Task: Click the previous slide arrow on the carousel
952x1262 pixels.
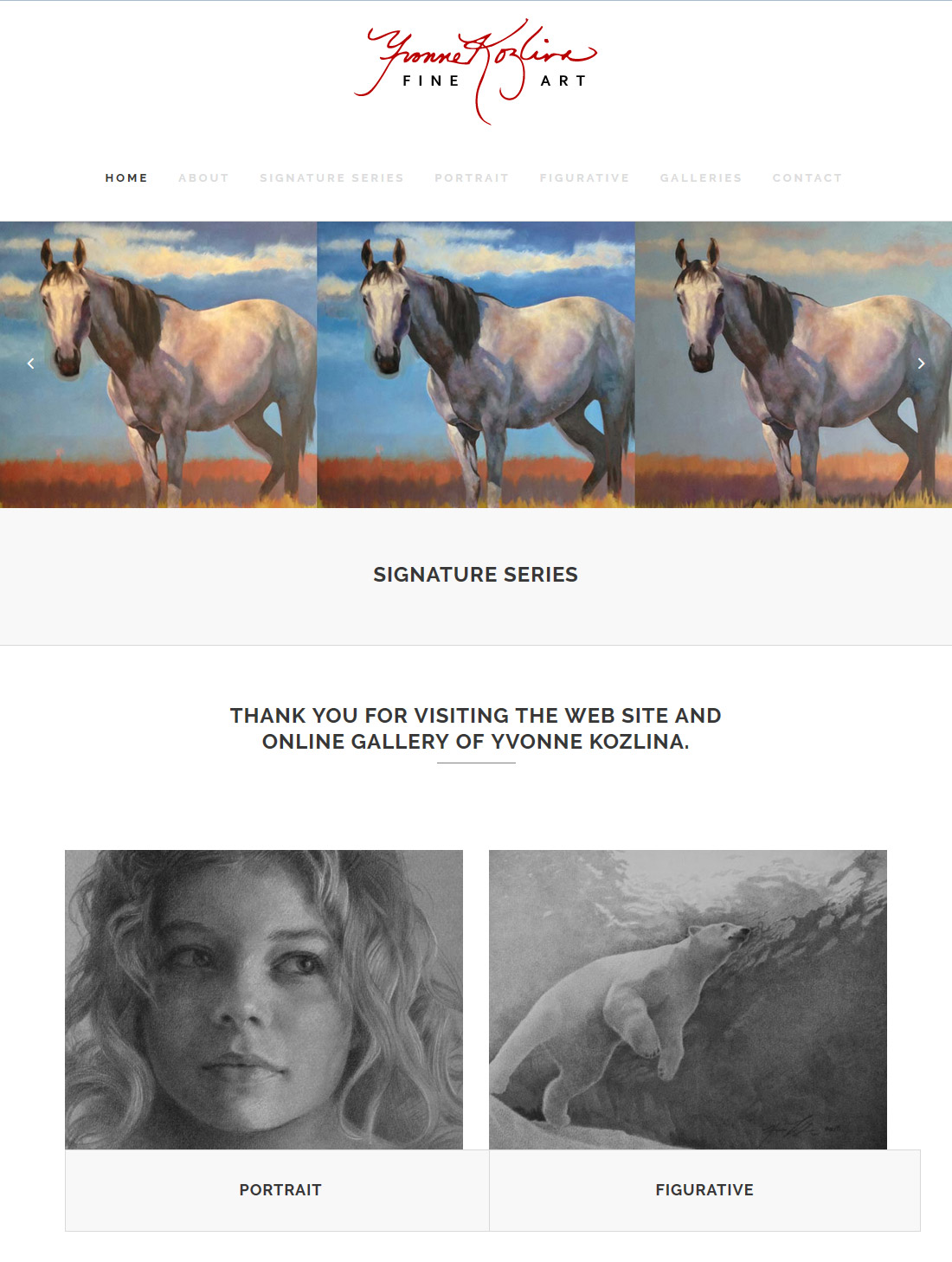Action: pos(30,364)
